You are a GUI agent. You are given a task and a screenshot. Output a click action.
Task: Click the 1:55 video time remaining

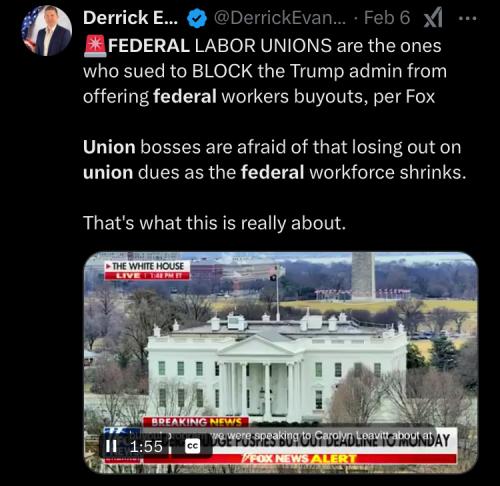146,447
